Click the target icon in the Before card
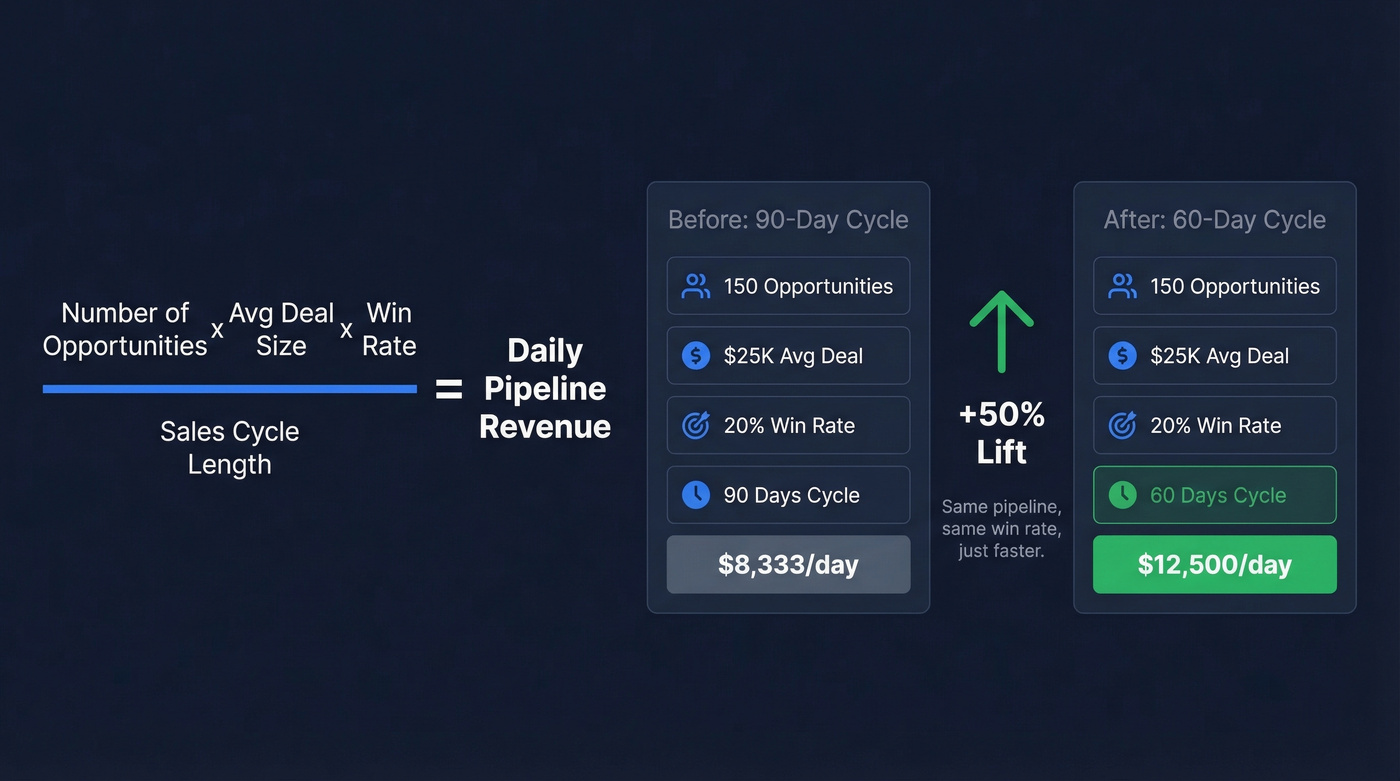The width and height of the screenshot is (1400, 781). coord(695,426)
